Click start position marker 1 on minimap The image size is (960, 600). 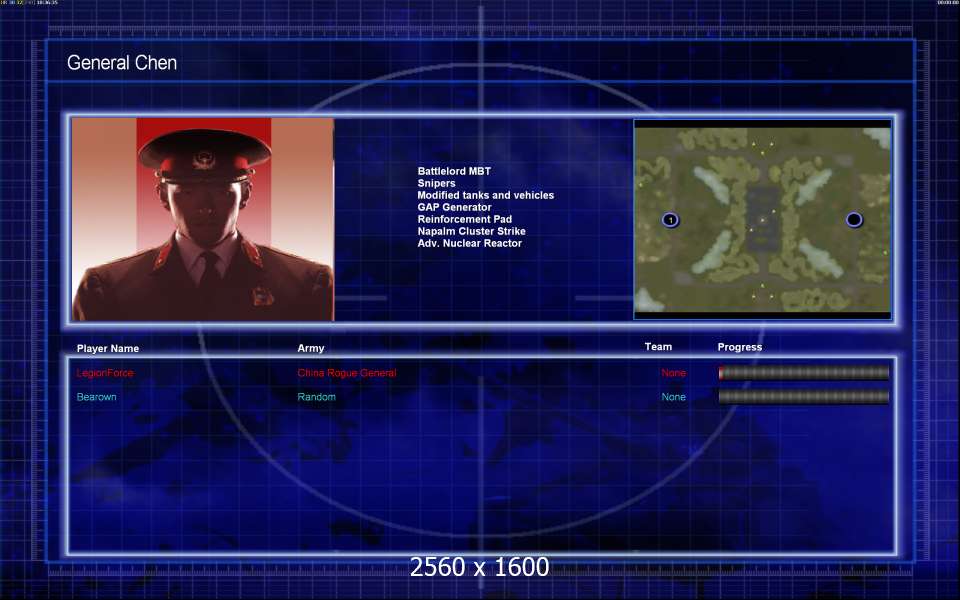pos(670,220)
